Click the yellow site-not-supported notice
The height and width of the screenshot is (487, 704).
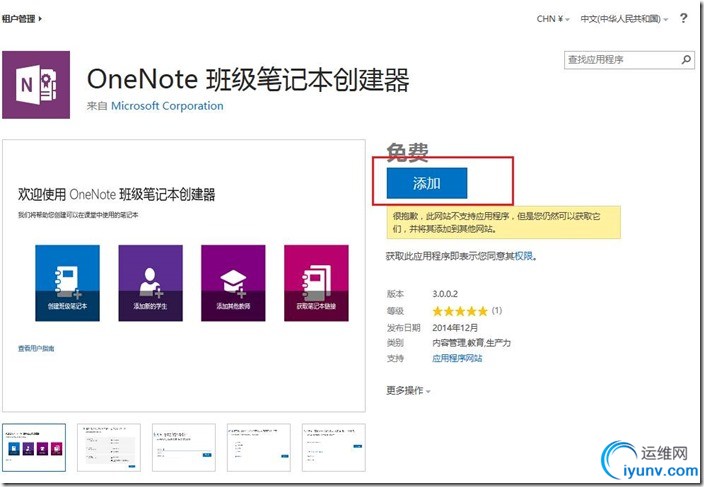(503, 222)
